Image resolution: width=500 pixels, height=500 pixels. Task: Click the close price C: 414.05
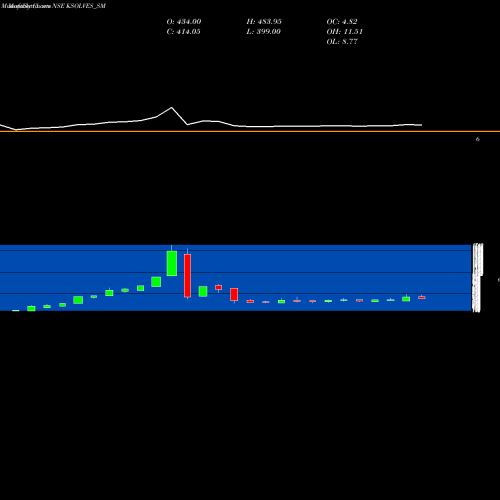click(x=183, y=31)
